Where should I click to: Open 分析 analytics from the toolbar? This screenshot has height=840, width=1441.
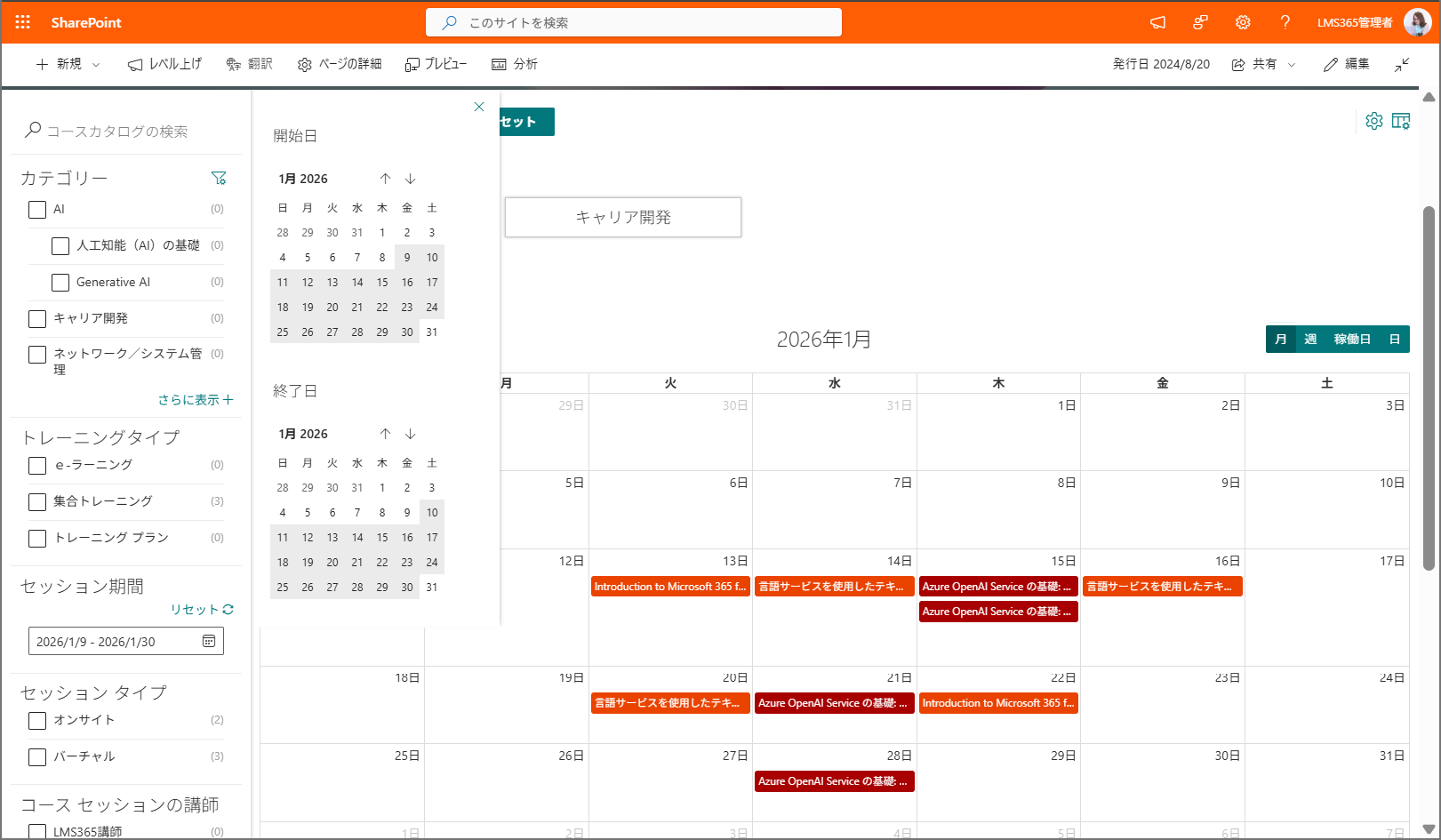pos(515,64)
